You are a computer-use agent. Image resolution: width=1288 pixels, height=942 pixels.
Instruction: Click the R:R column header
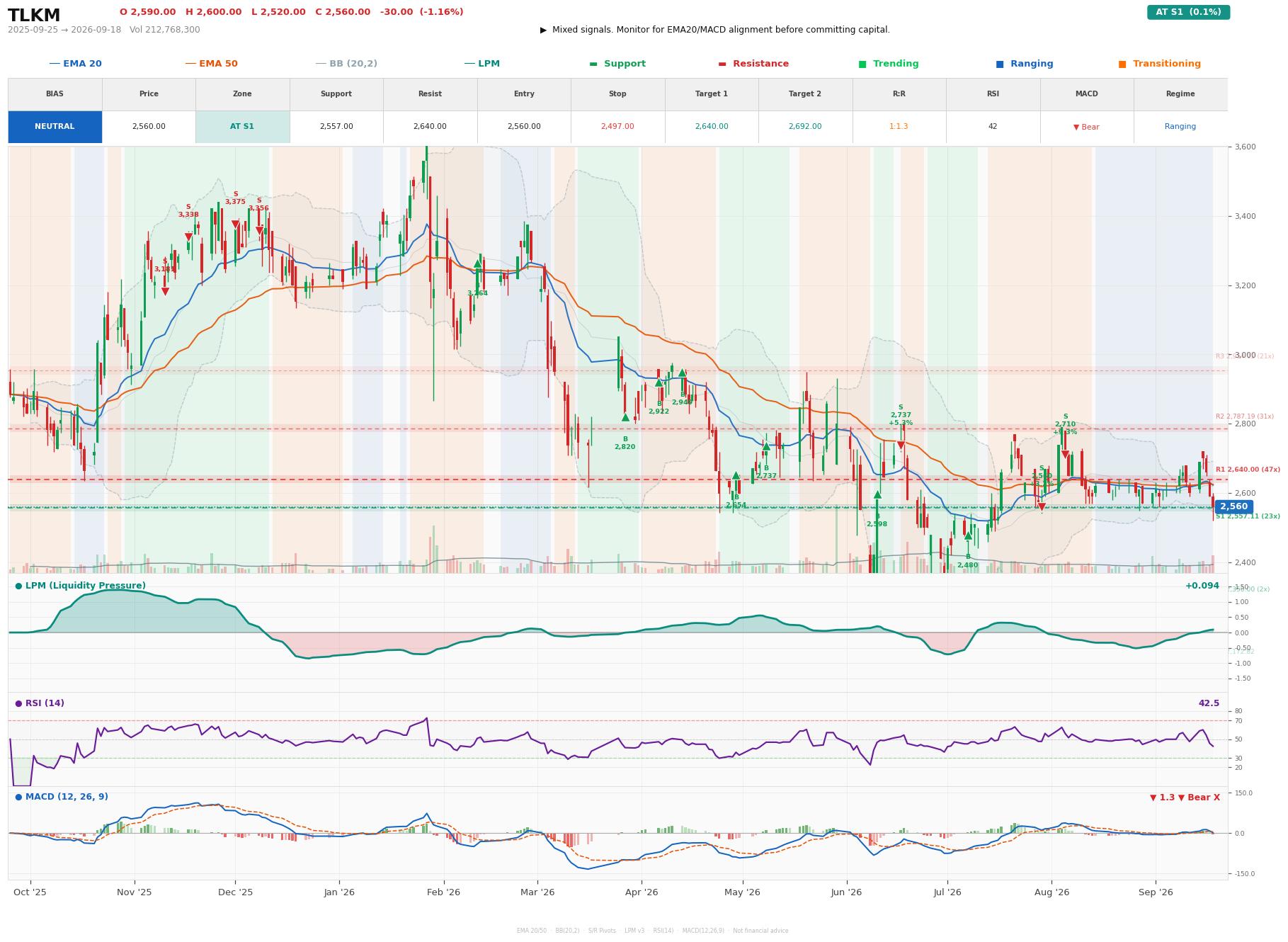899,93
